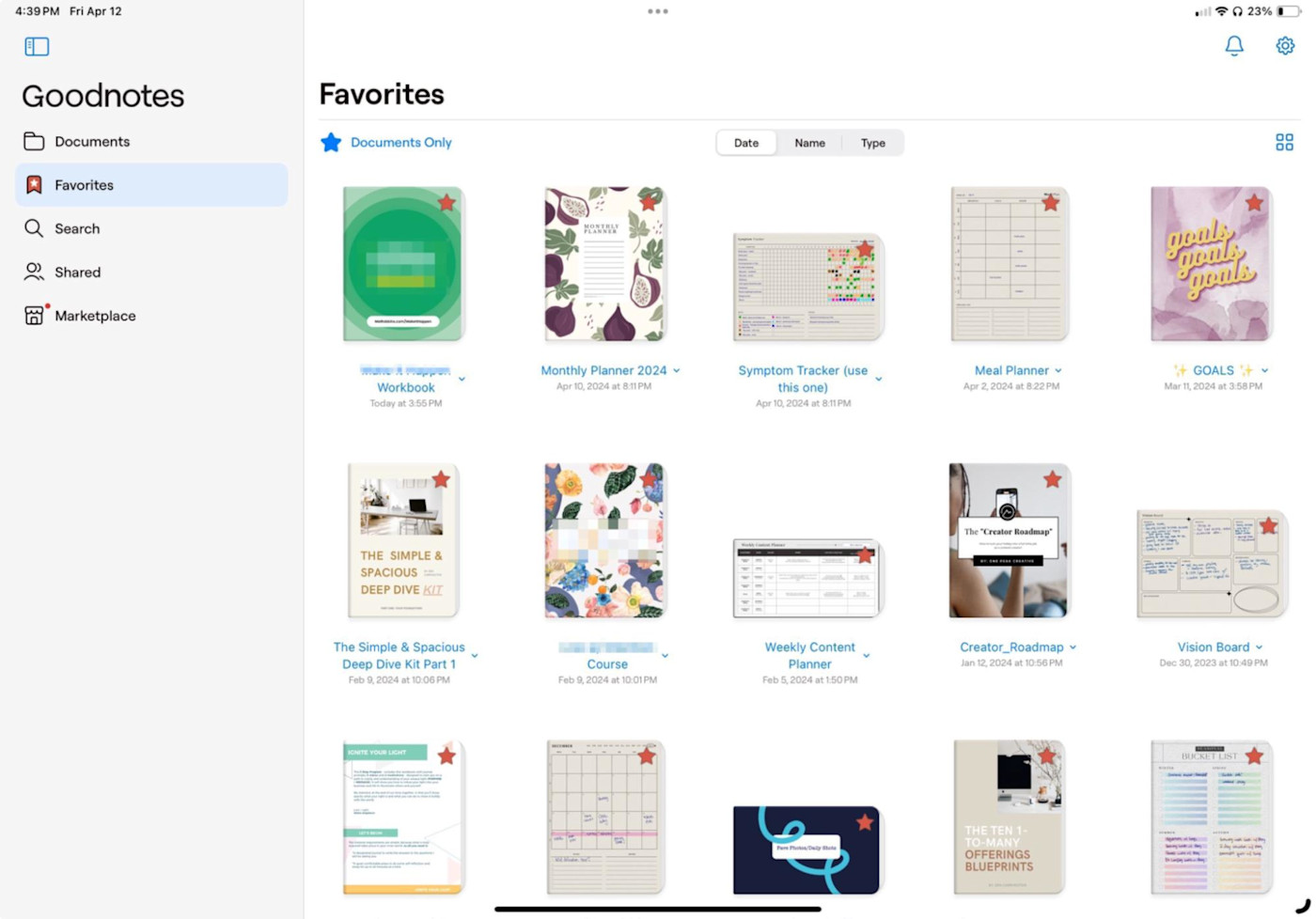Toggle the Documents Only star filter
Image resolution: width=1316 pixels, height=919 pixels.
pos(331,142)
